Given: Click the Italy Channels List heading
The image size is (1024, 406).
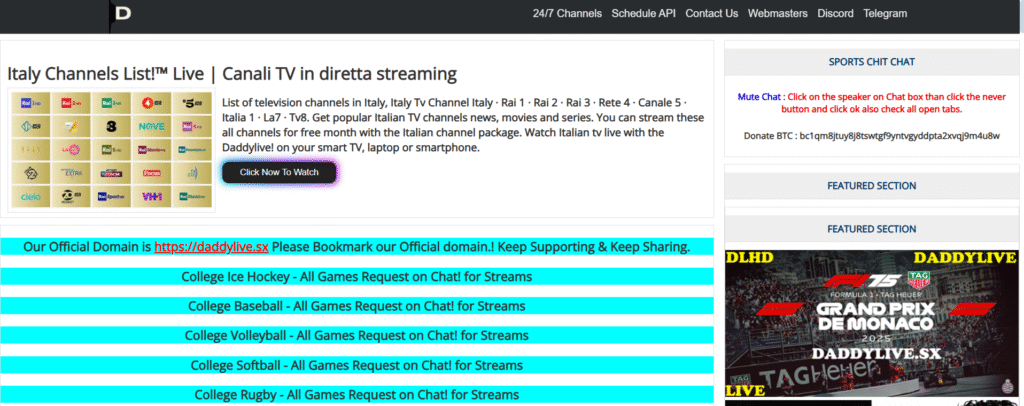Looking at the screenshot, I should (232, 73).
